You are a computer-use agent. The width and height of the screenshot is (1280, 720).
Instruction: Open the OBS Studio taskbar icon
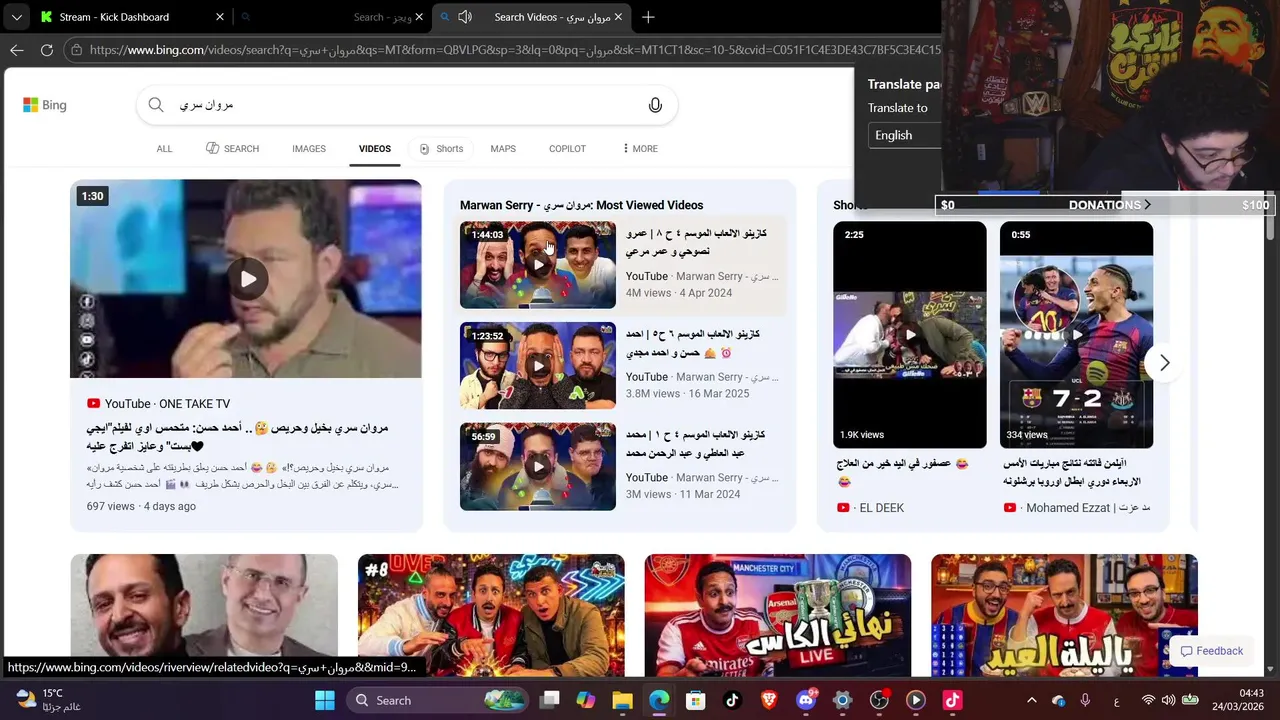tap(879, 700)
